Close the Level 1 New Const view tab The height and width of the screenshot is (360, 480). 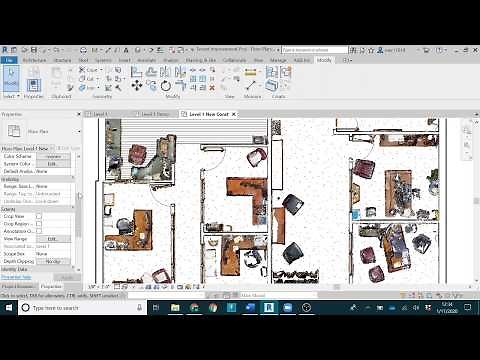pyautogui.click(x=234, y=114)
